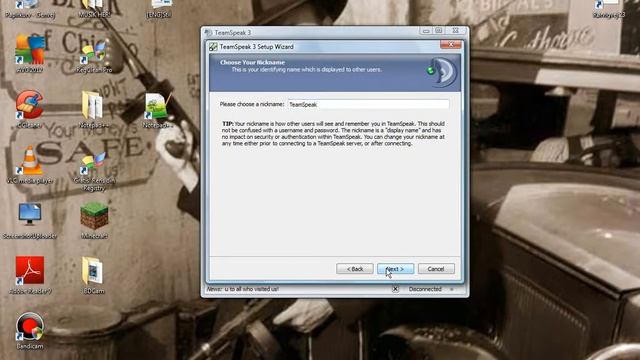
Task: Click the Disconnected status text
Action: coord(425,289)
